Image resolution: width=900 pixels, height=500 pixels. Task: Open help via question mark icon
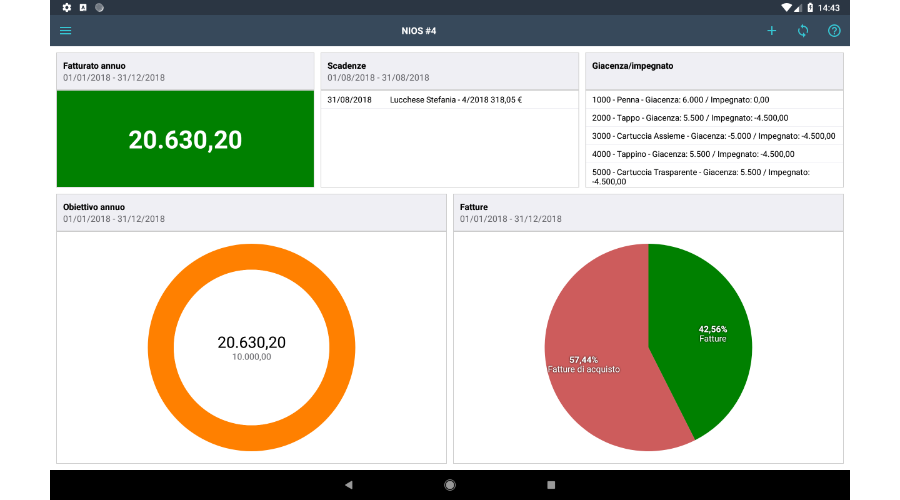pyautogui.click(x=833, y=31)
